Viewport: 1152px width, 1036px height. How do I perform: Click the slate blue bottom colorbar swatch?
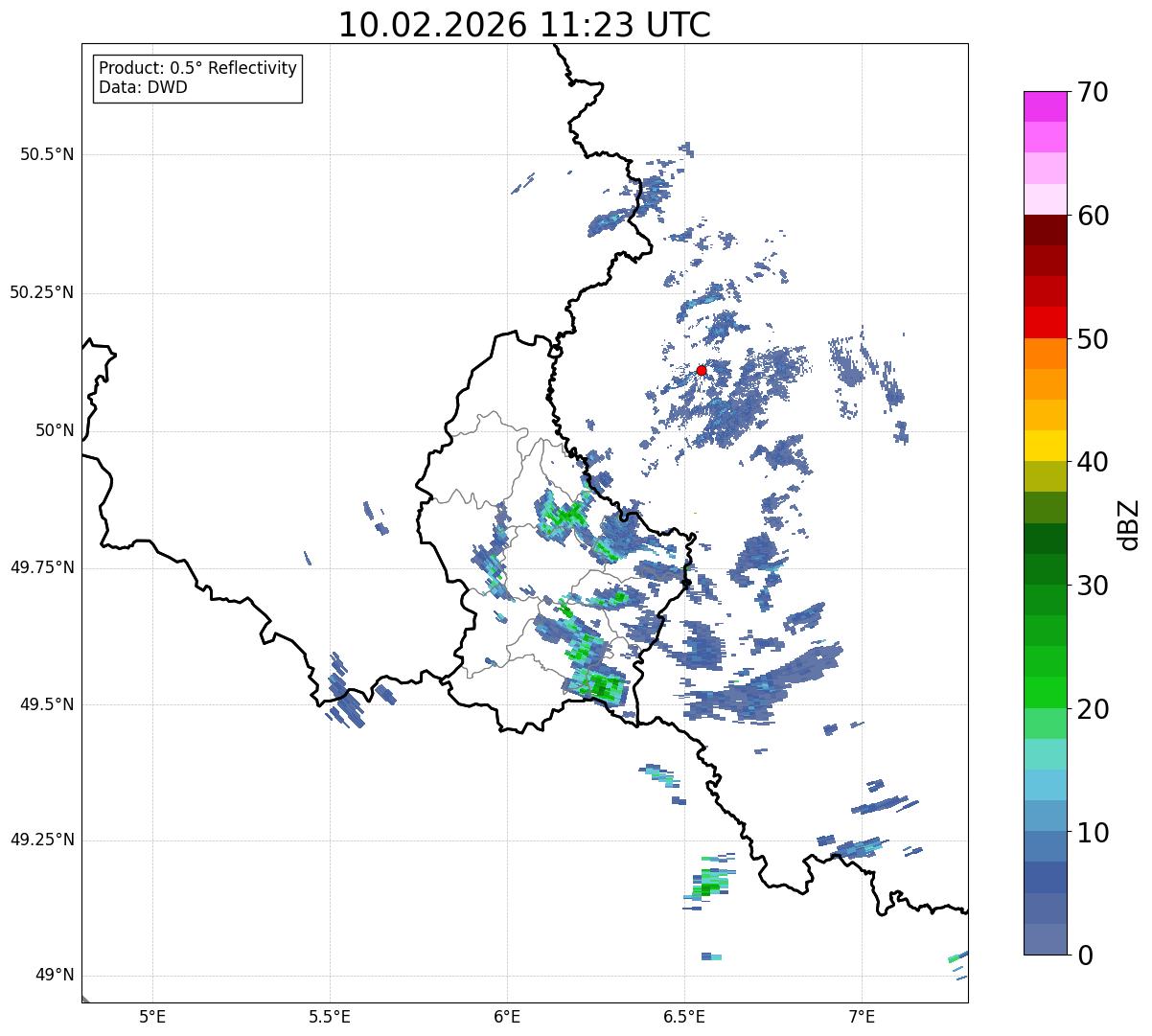tap(1046, 939)
